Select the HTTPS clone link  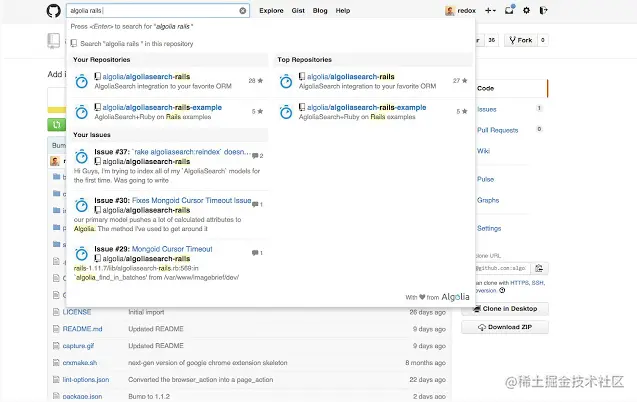pyautogui.click(x=520, y=283)
